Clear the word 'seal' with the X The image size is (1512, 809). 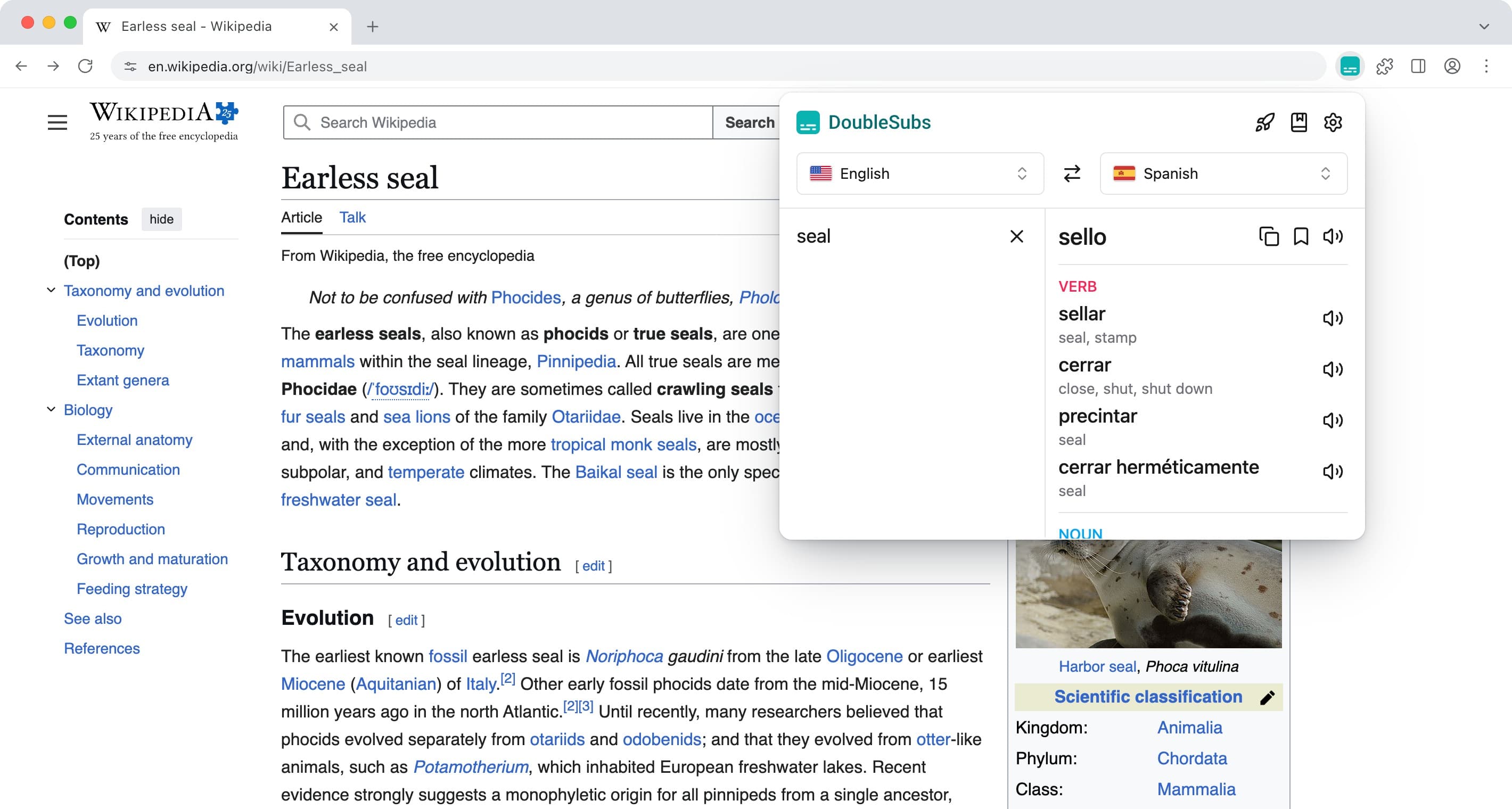pos(1017,236)
